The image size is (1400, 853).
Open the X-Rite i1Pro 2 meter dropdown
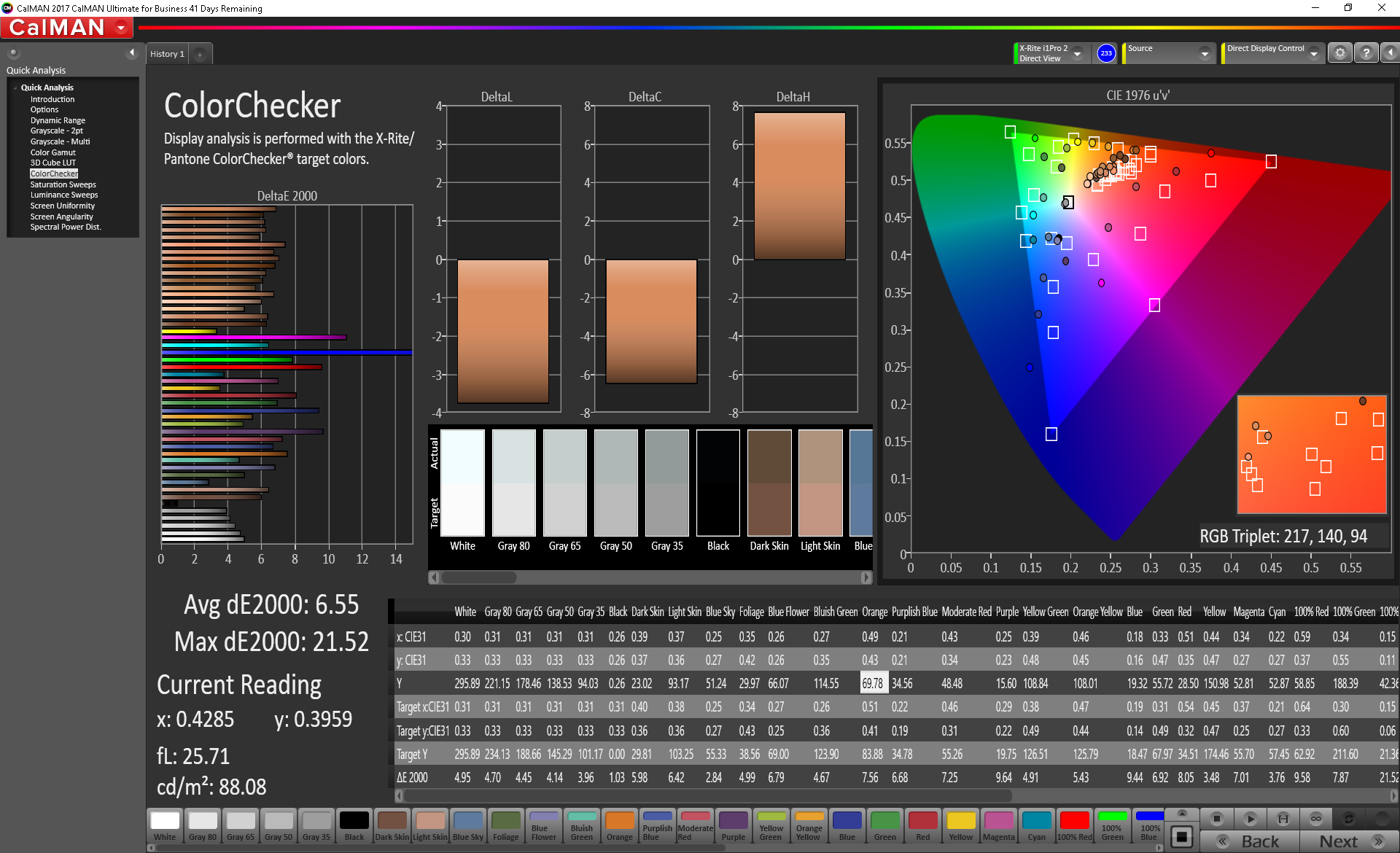1078,53
